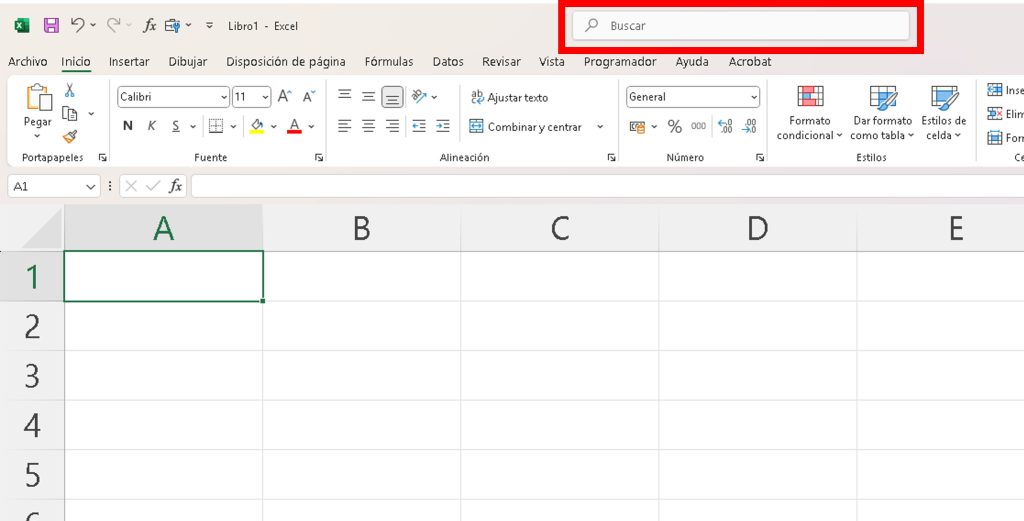Screen dimensions: 1024x521
Task: Toggle Ajustar texto wrap text
Action: pyautogui.click(x=510, y=97)
